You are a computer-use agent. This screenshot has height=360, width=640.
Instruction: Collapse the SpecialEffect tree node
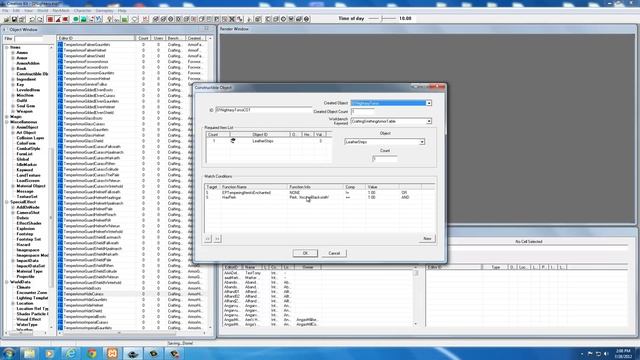tap(7, 202)
